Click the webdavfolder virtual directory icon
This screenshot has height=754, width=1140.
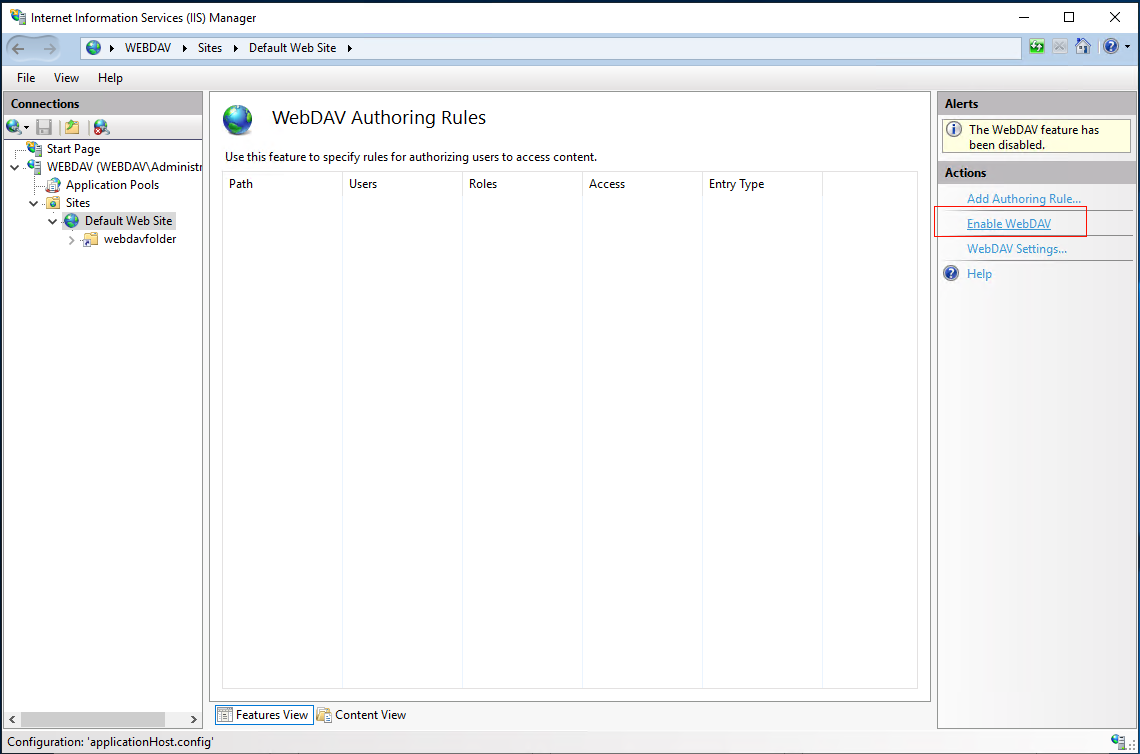(90, 239)
